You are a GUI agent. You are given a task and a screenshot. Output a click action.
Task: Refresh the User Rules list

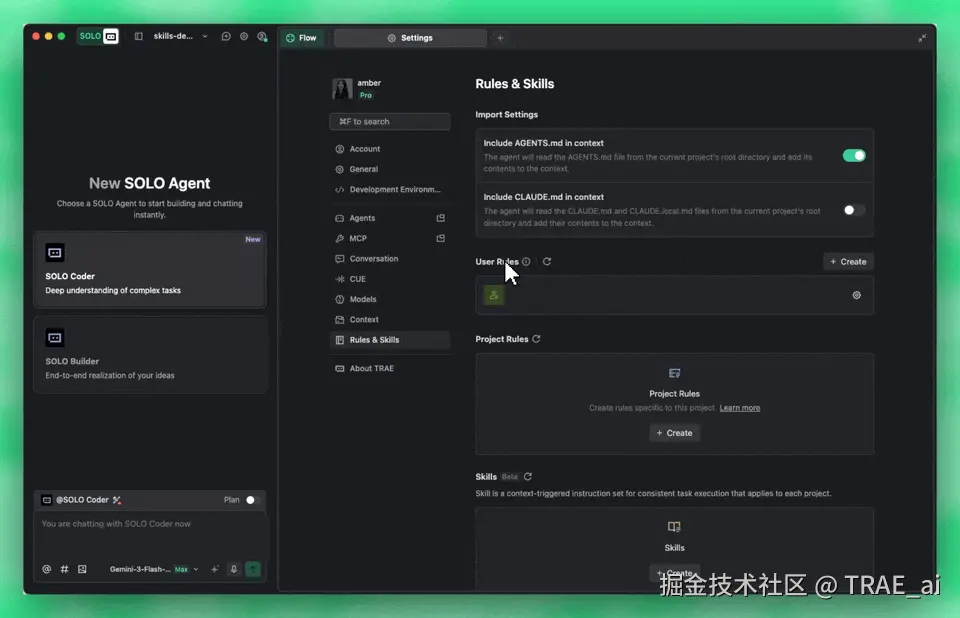547,262
